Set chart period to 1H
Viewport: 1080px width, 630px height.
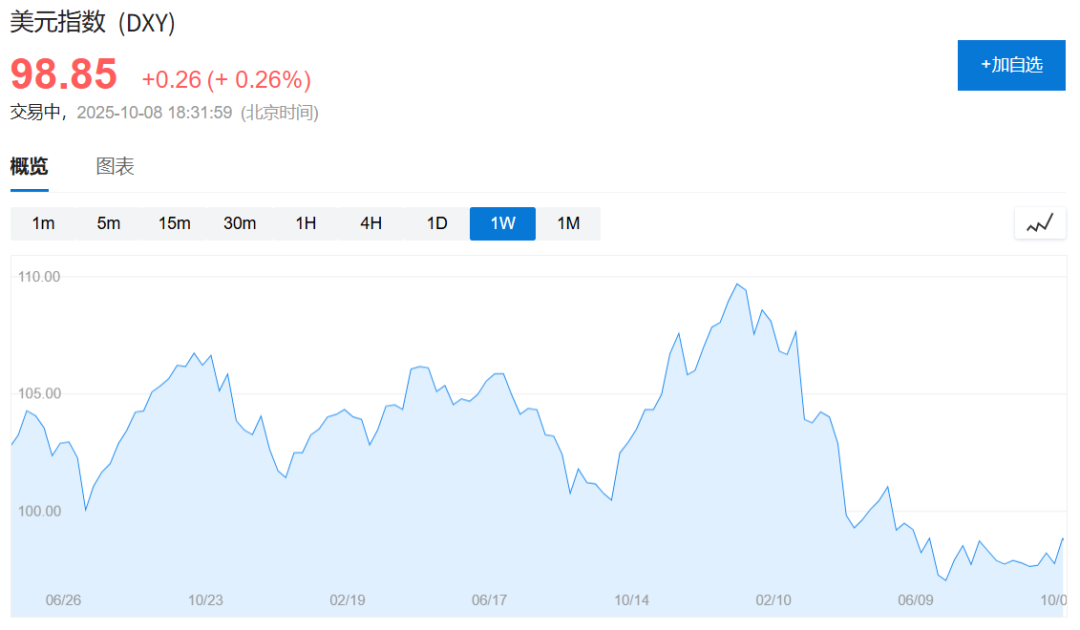306,224
